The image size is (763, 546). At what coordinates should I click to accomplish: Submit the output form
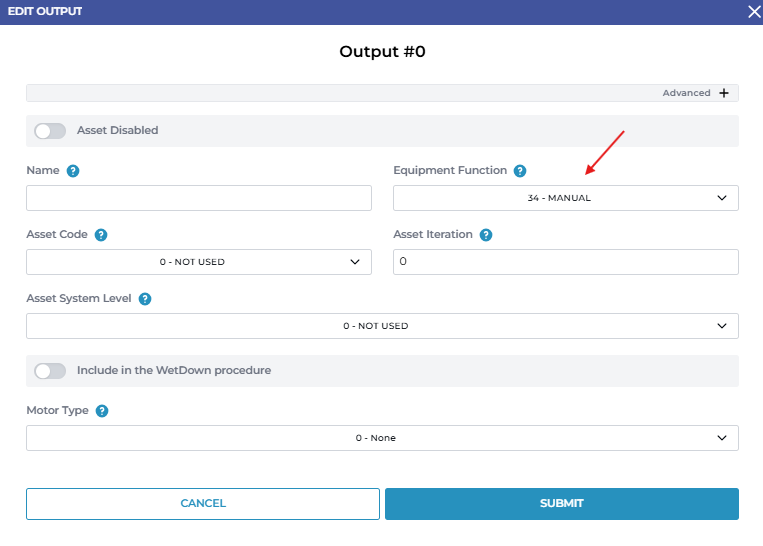561,504
